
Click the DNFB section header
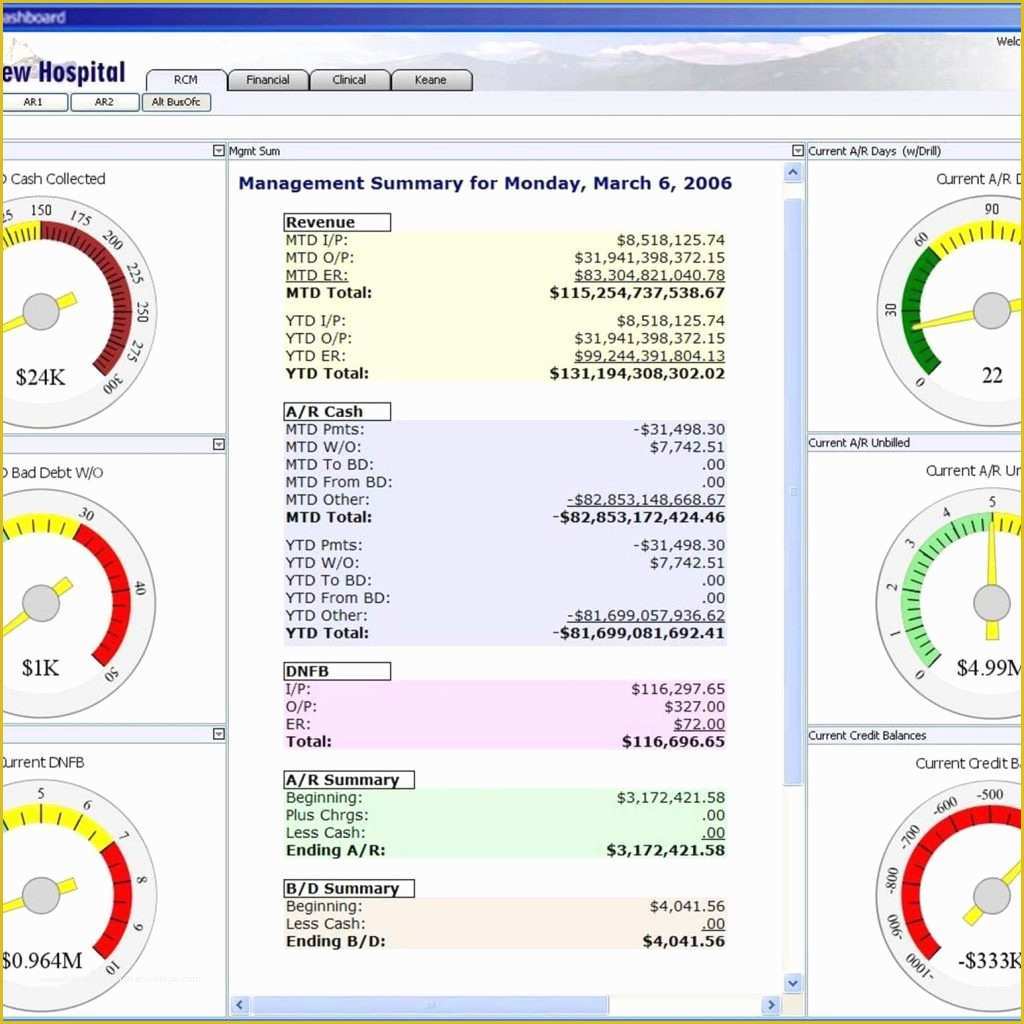click(x=337, y=671)
